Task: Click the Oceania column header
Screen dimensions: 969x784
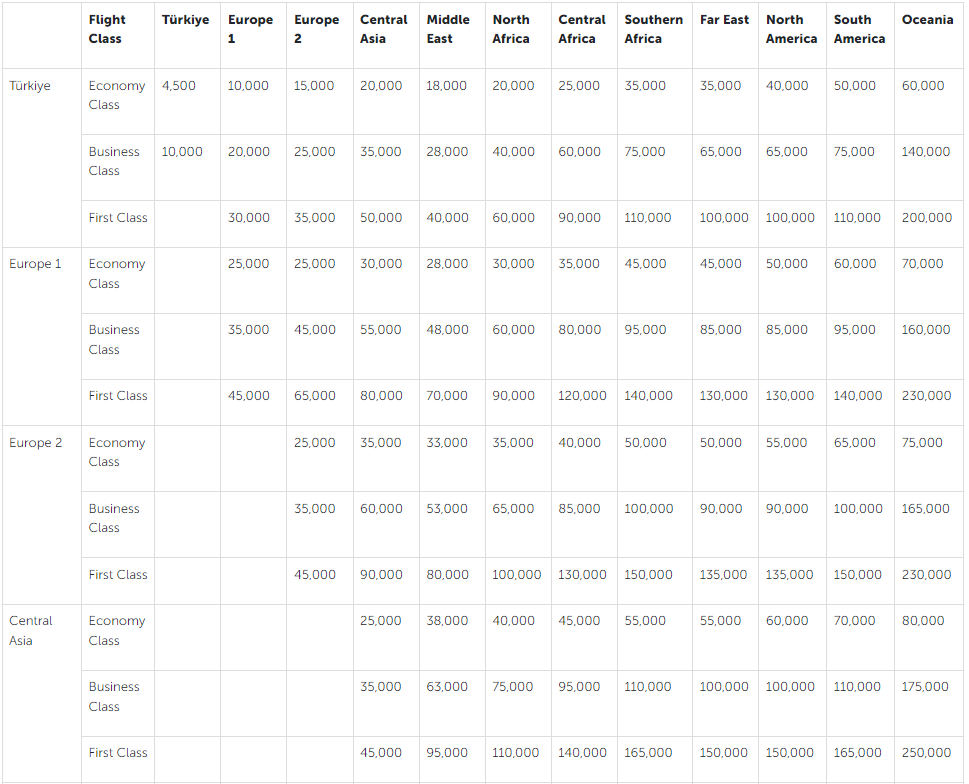Action: pyautogui.click(x=927, y=20)
